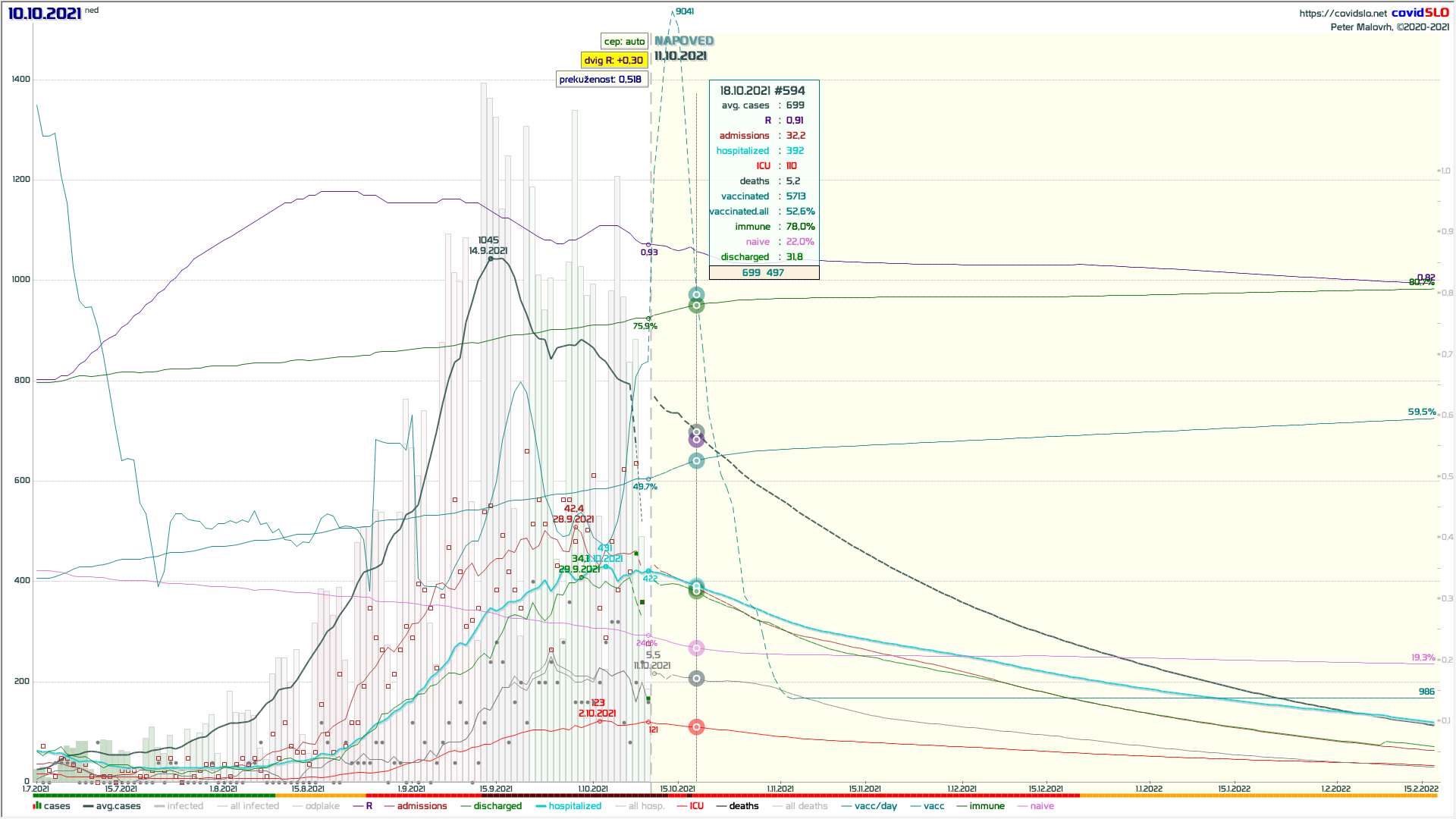Viewport: 1456px width, 819px height.
Task: Click the pink naive marker circle
Action: 696,648
